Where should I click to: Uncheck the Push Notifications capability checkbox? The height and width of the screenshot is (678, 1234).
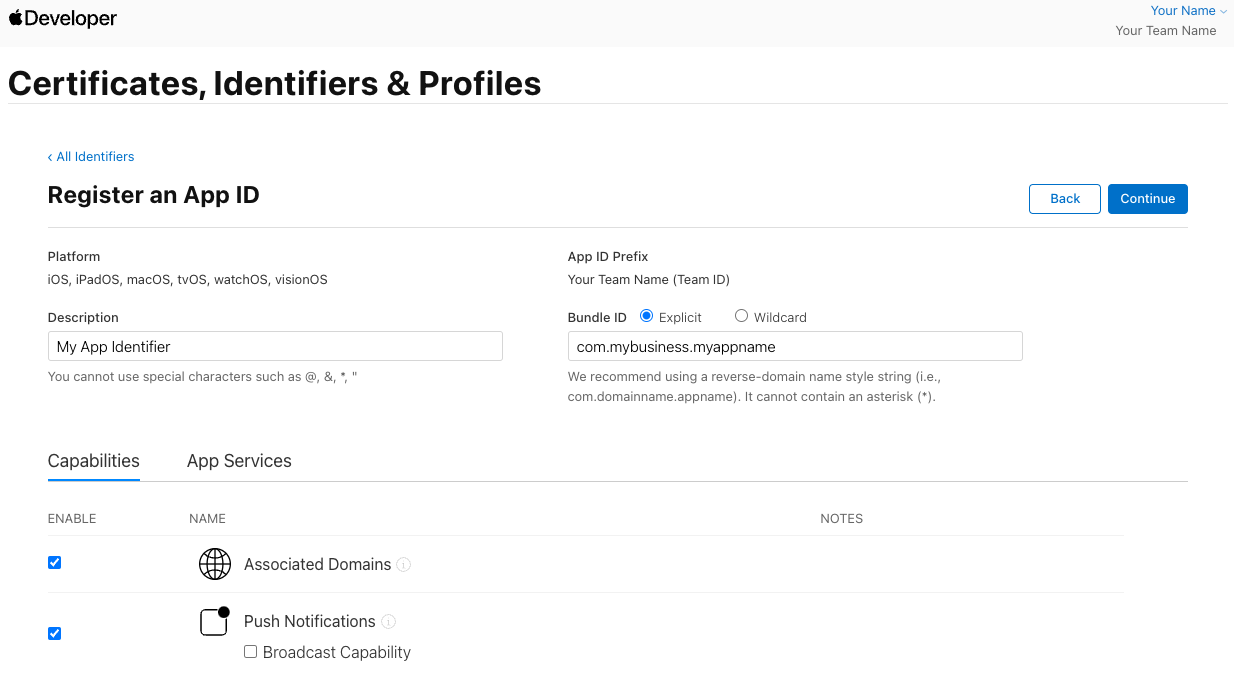(55, 633)
